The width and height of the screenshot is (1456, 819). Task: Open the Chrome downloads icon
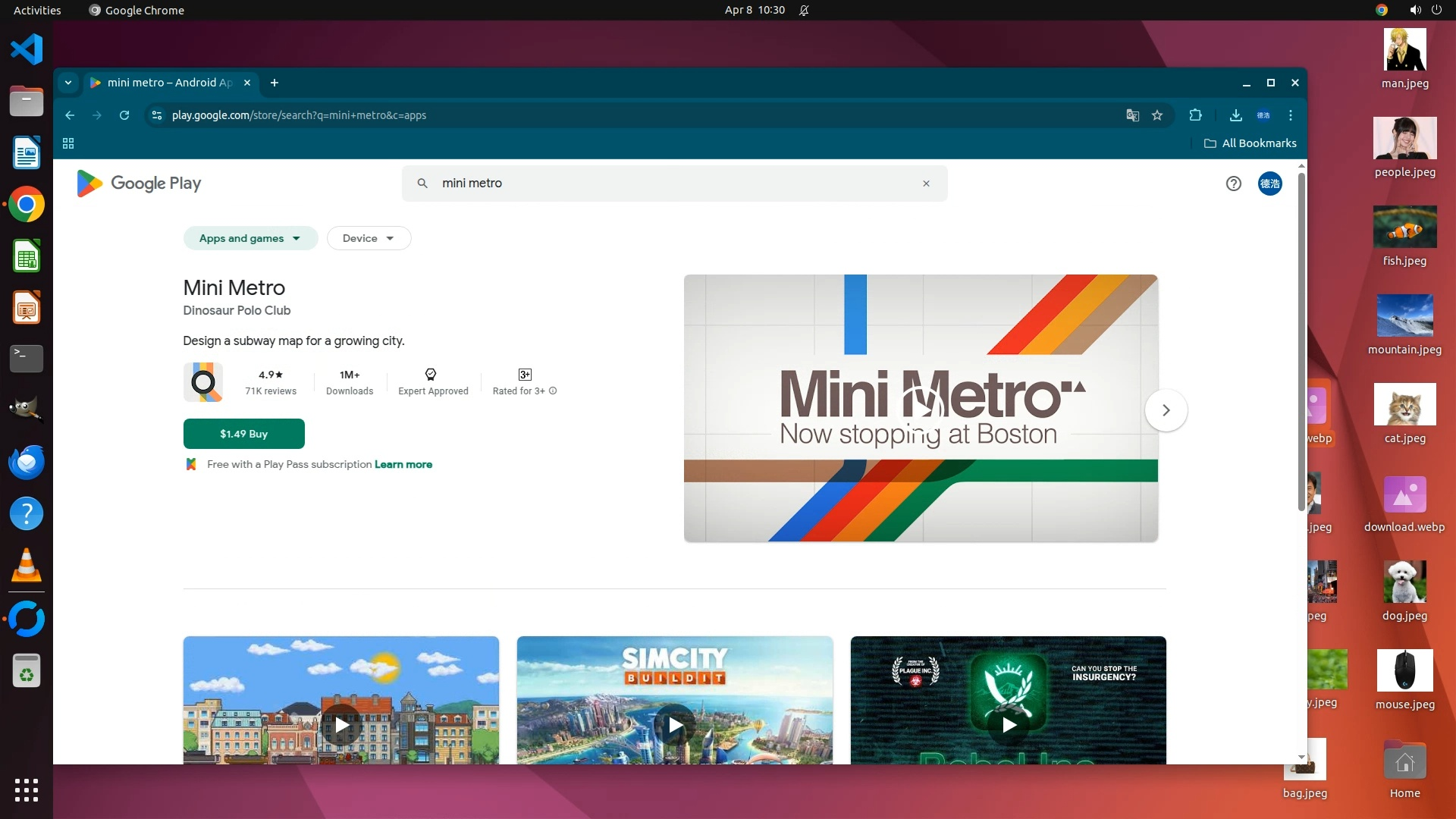click(1235, 115)
